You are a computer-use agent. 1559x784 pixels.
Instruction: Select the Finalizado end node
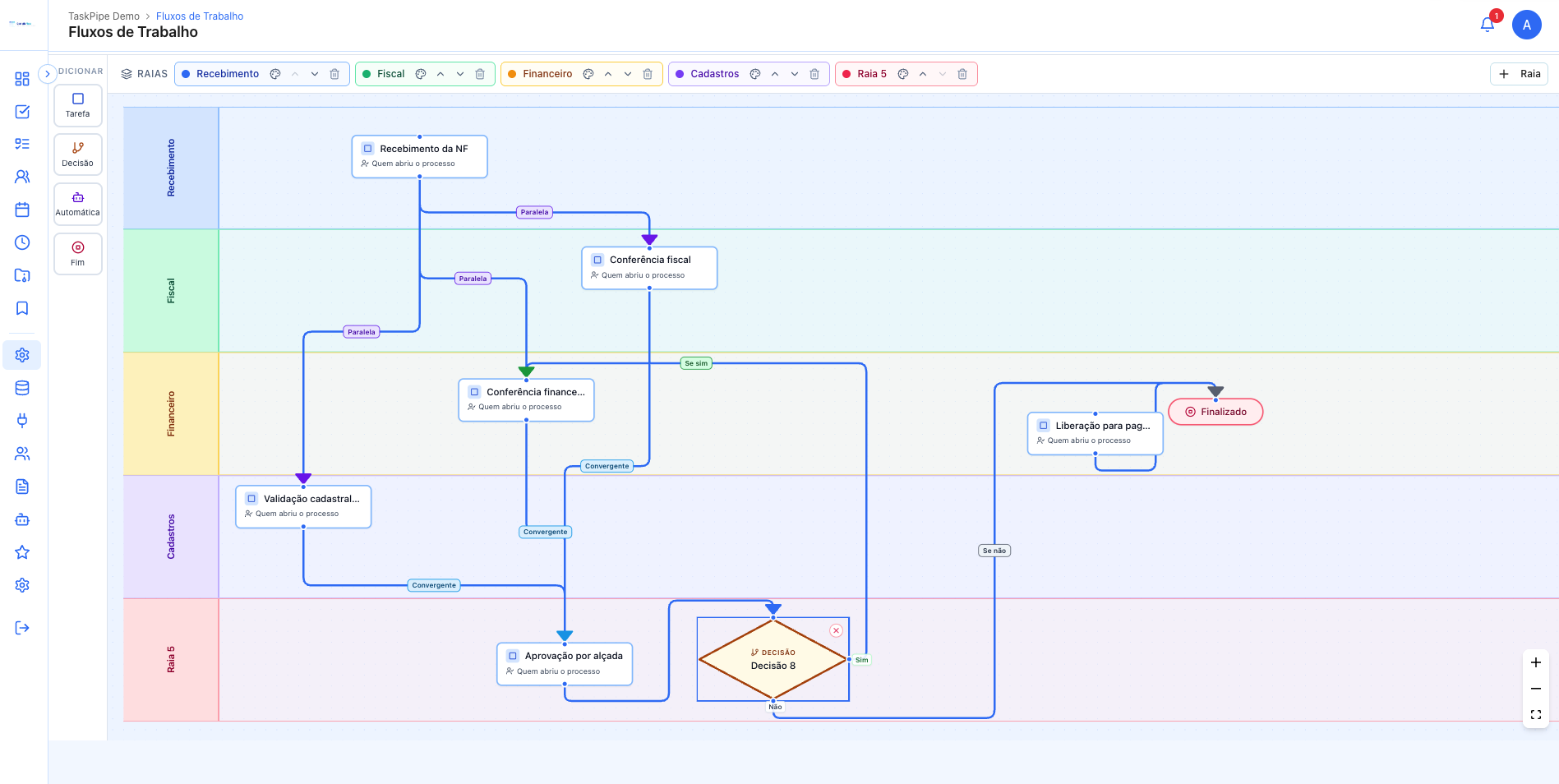click(x=1215, y=412)
